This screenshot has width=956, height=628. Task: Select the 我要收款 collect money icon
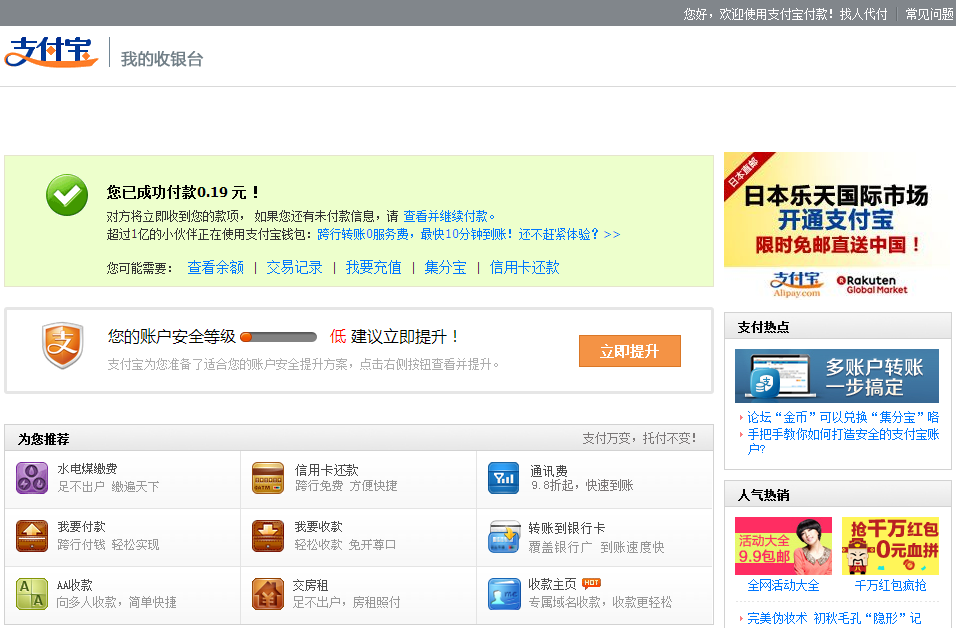[268, 536]
